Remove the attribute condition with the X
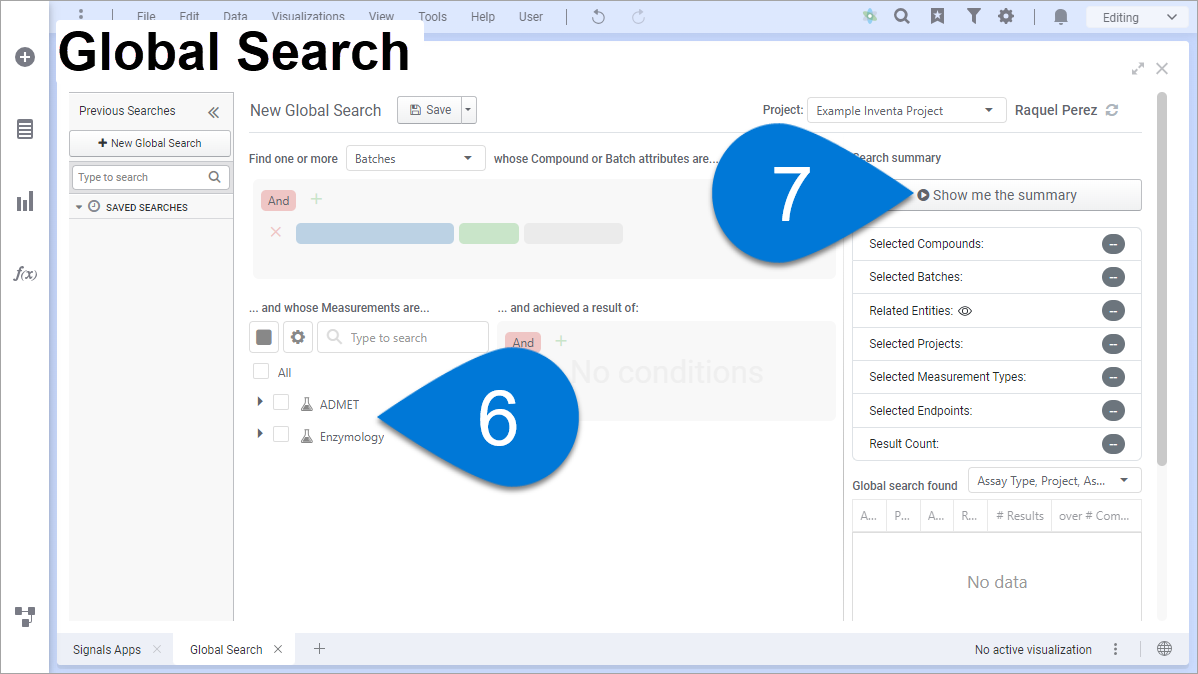 (x=276, y=232)
